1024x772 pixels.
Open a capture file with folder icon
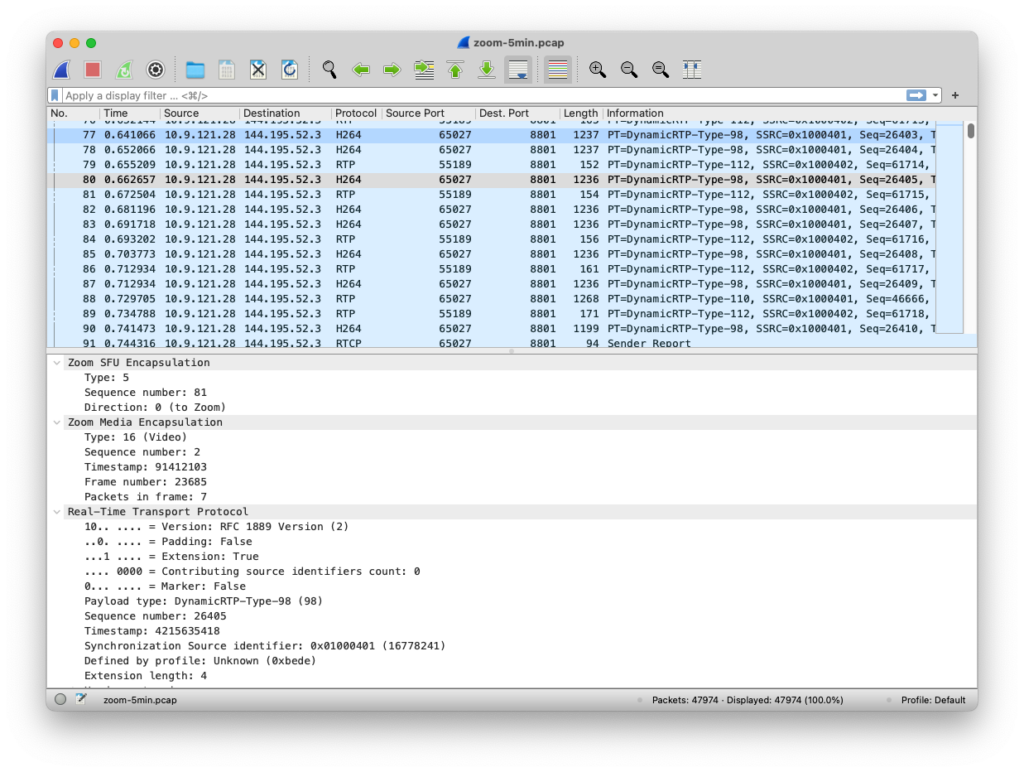pyautogui.click(x=195, y=69)
